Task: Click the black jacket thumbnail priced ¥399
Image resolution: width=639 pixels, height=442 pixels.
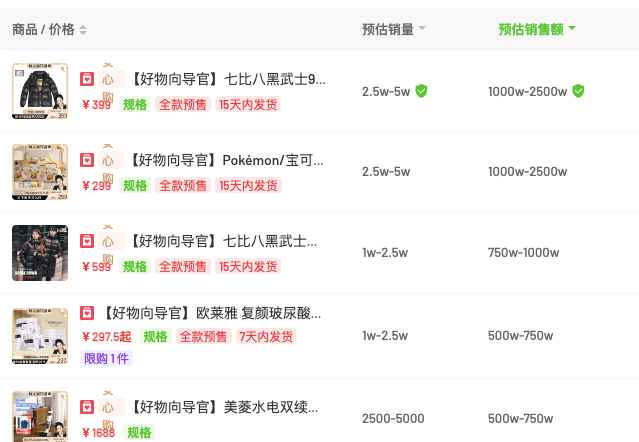Action: pos(40,91)
